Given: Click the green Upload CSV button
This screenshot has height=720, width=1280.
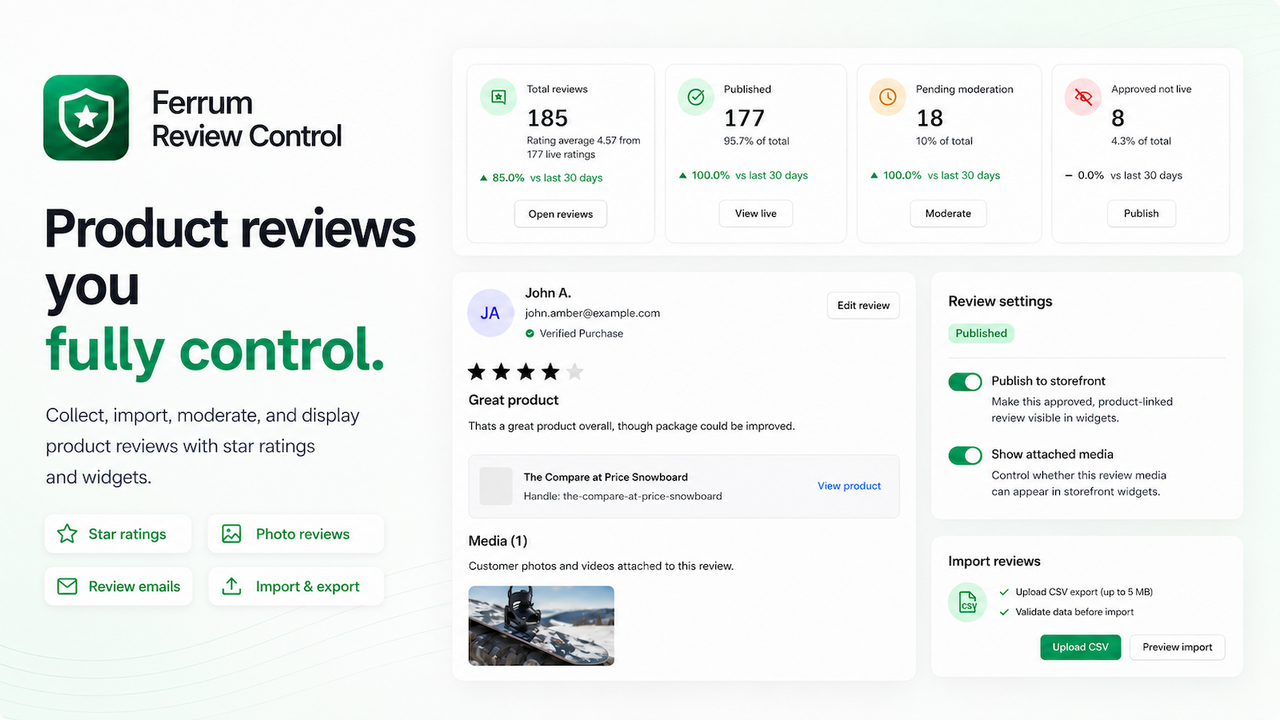Looking at the screenshot, I should pyautogui.click(x=1080, y=647).
